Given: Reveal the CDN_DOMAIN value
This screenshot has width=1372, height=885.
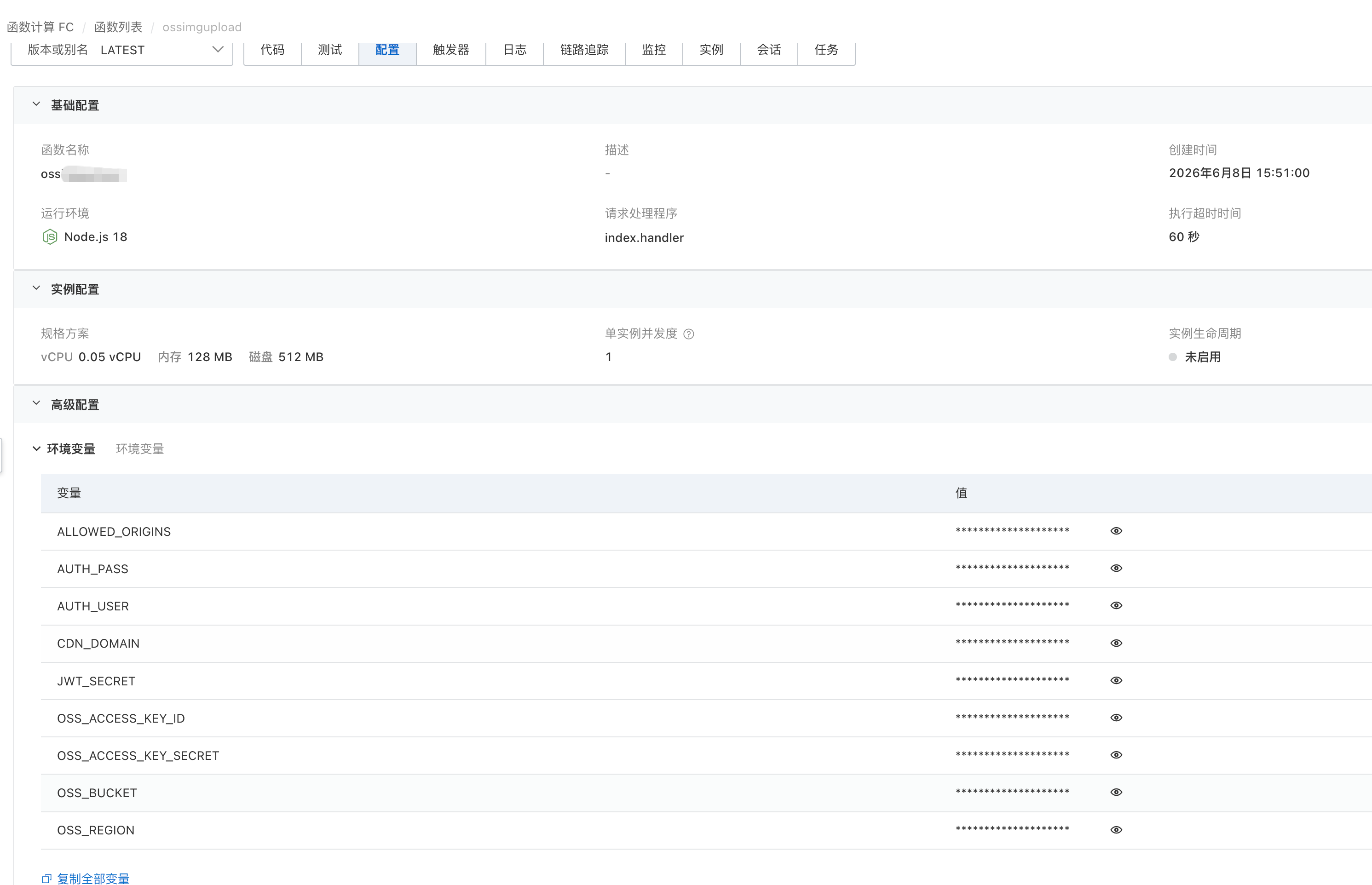Looking at the screenshot, I should point(1116,643).
